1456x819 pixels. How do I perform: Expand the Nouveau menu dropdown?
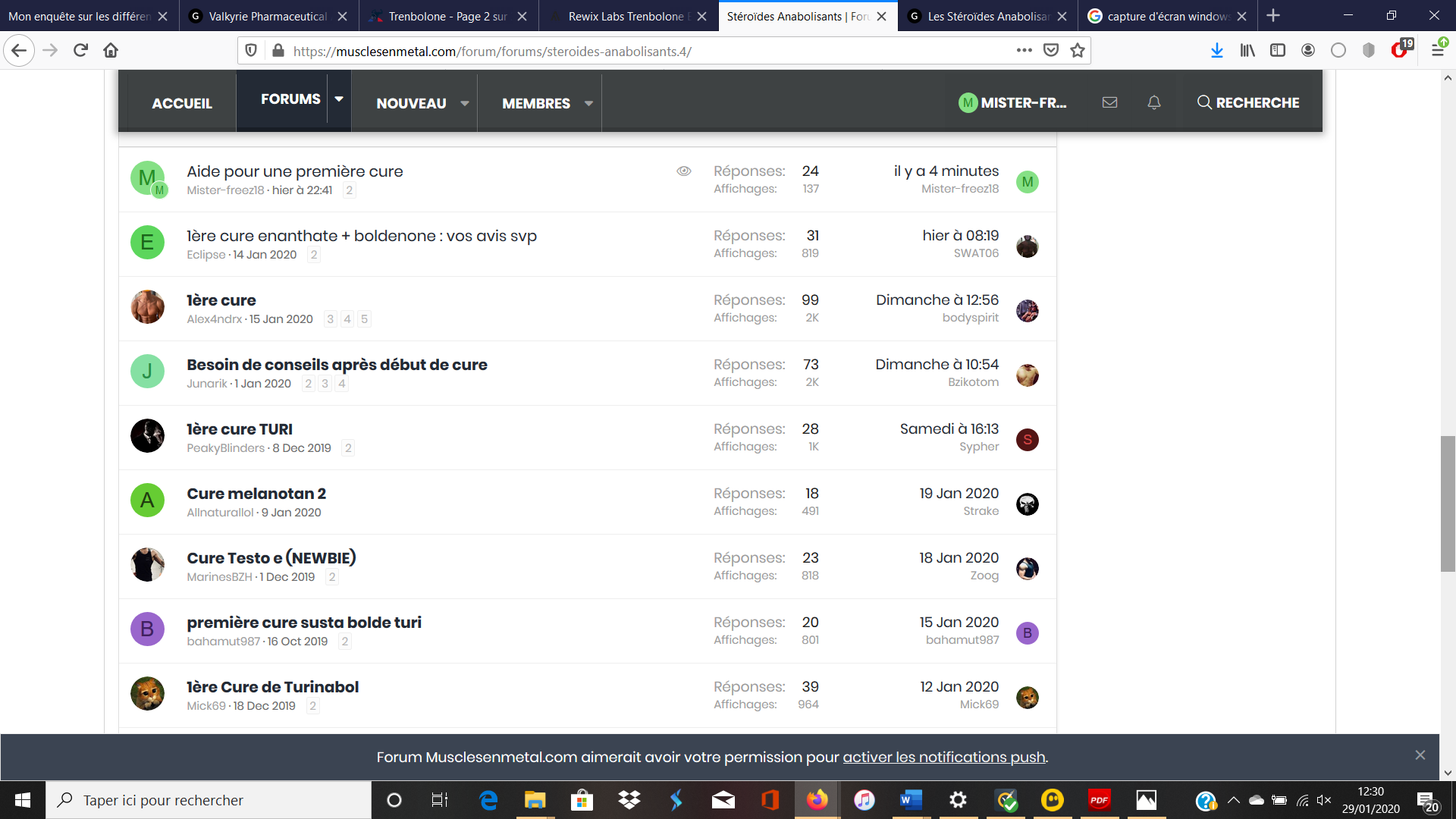464,103
